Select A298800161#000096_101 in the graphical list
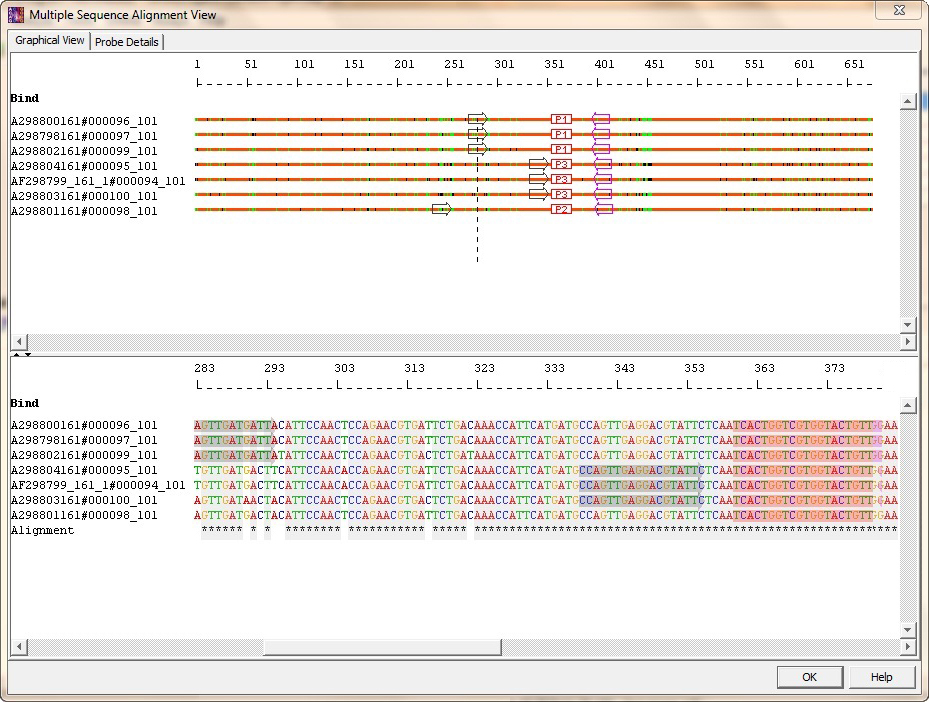This screenshot has width=929, height=702. pyautogui.click(x=84, y=121)
